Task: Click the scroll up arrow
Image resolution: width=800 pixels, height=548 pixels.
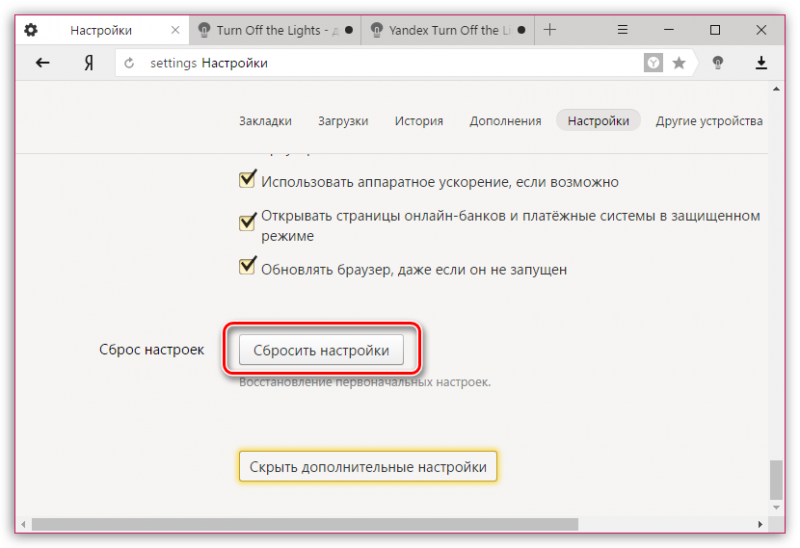Action: pos(777,89)
